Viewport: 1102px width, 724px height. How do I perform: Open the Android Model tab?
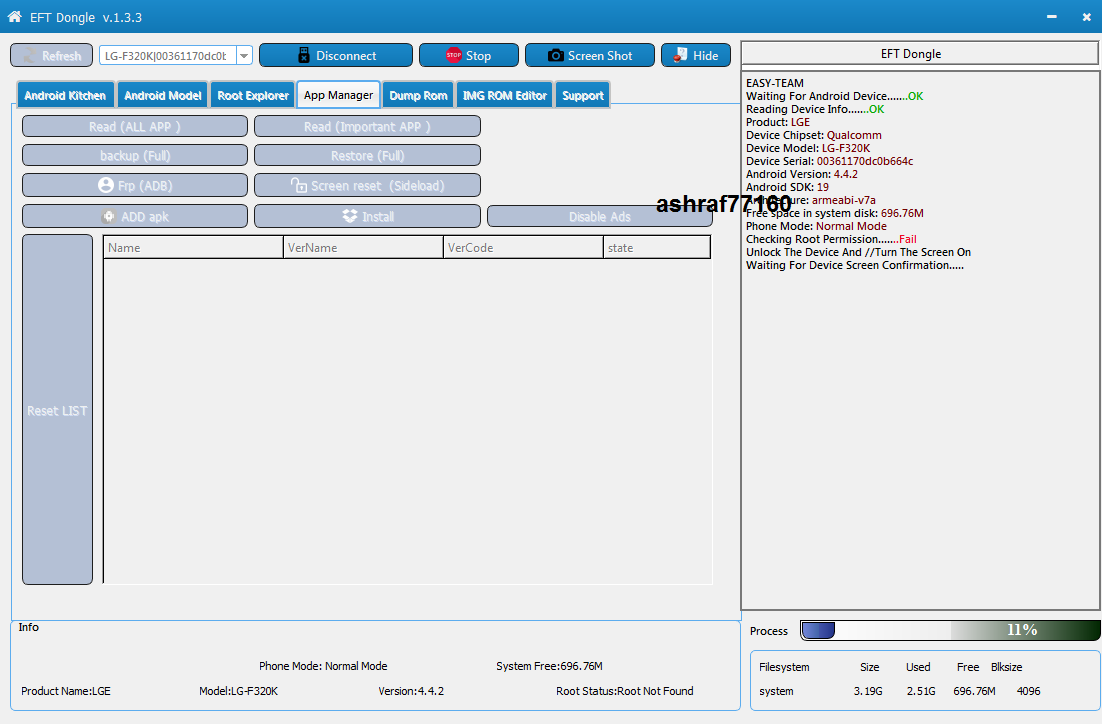(163, 95)
